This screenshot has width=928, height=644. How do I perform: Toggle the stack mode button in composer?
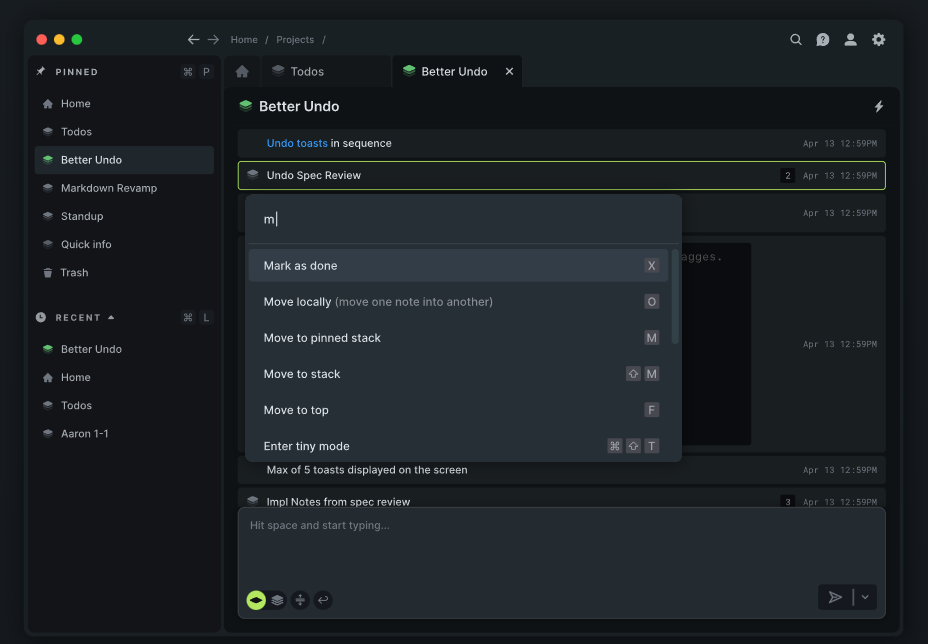(278, 600)
